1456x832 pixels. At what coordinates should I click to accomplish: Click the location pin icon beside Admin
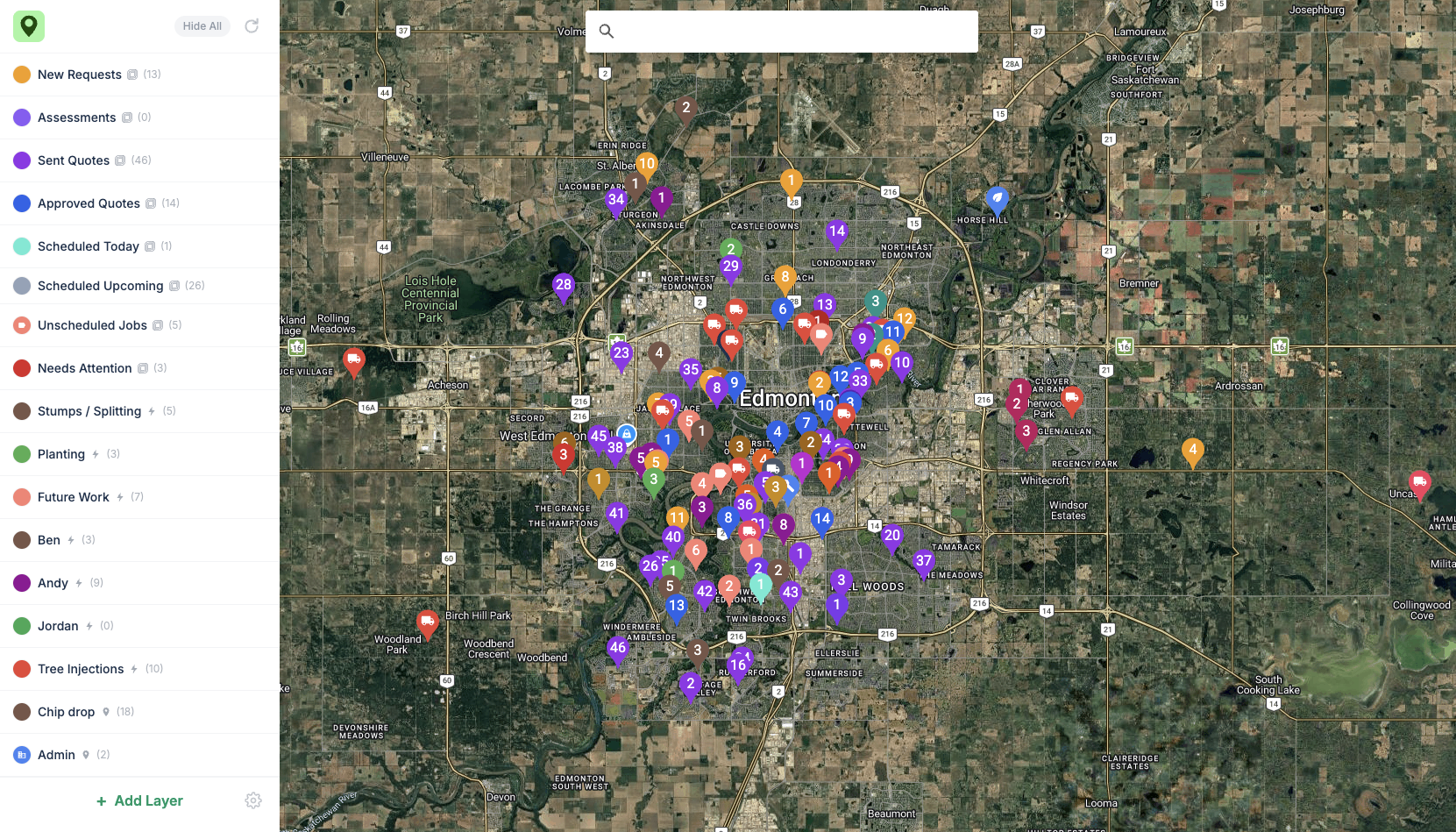click(86, 755)
